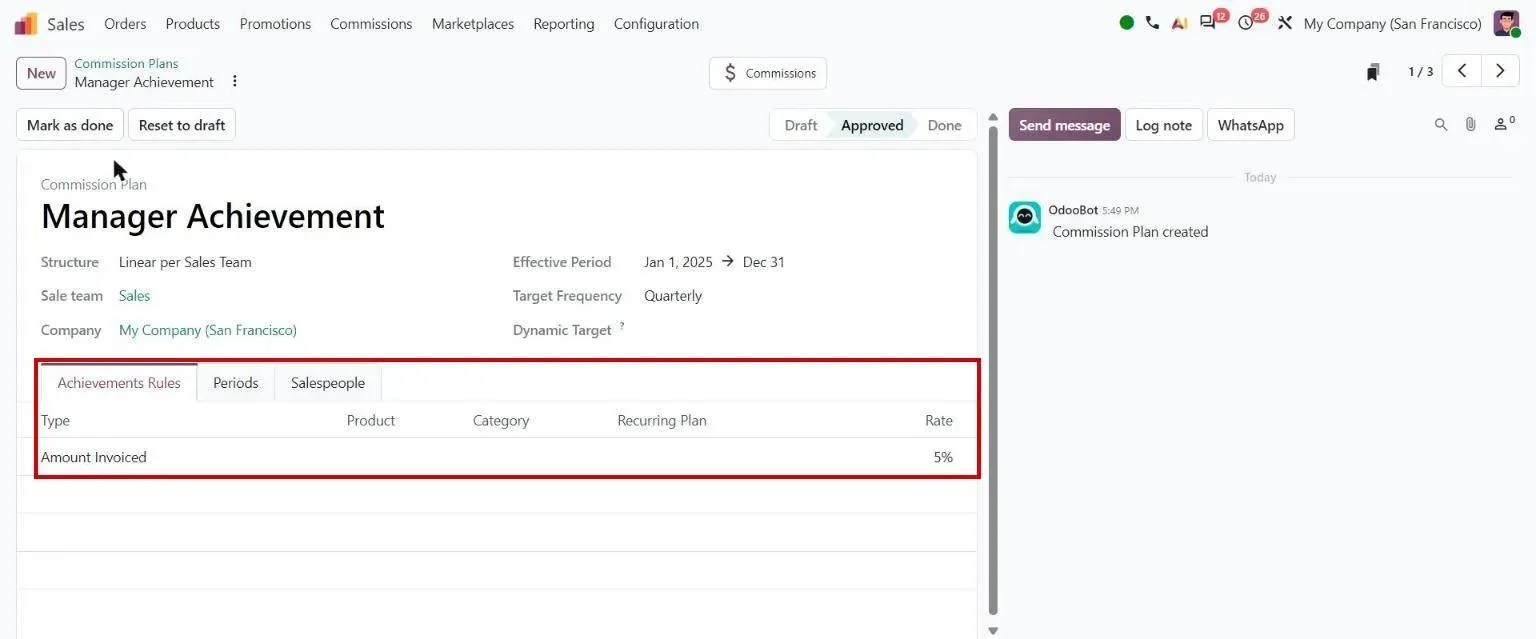The height and width of the screenshot is (639, 1536).
Task: Click the Amount Invoiced rule row
Action: (497, 457)
